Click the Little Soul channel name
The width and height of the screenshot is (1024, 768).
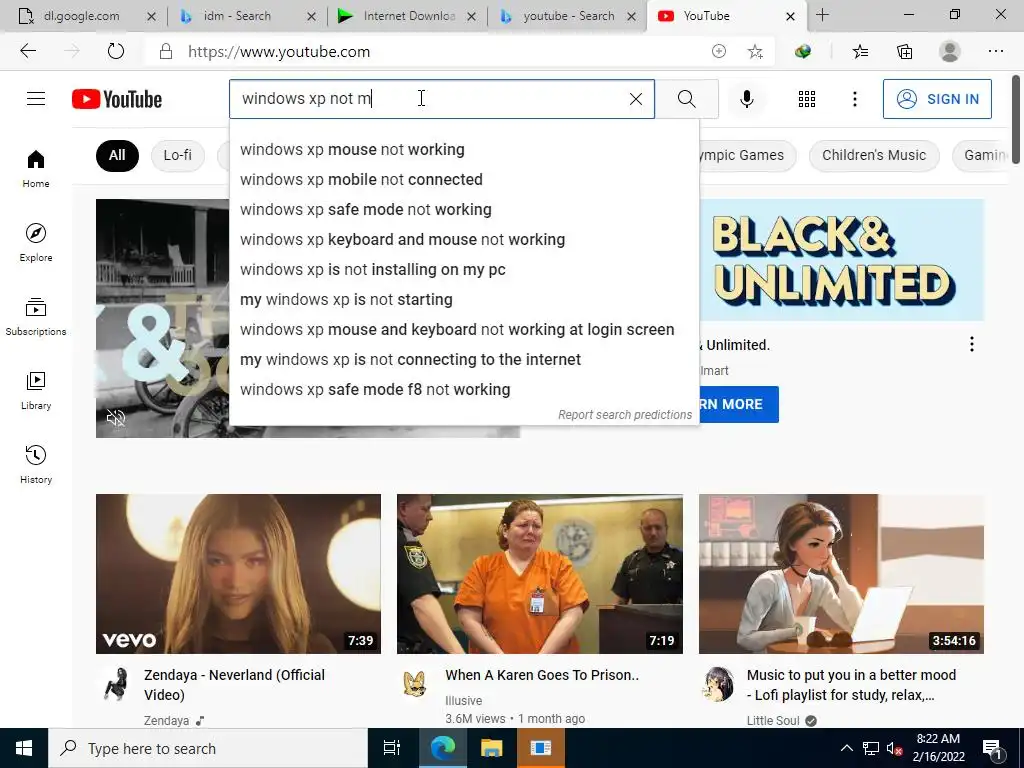pos(773,721)
